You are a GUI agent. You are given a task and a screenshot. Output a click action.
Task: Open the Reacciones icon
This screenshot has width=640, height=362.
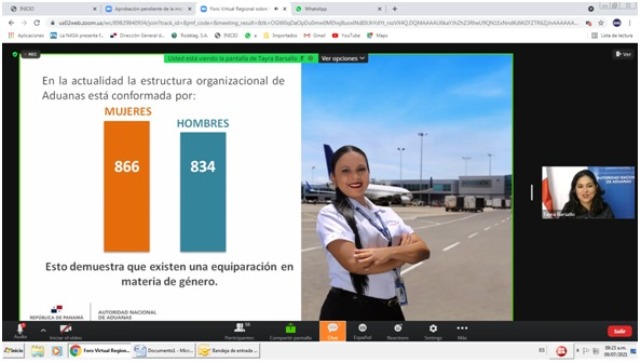398,331
